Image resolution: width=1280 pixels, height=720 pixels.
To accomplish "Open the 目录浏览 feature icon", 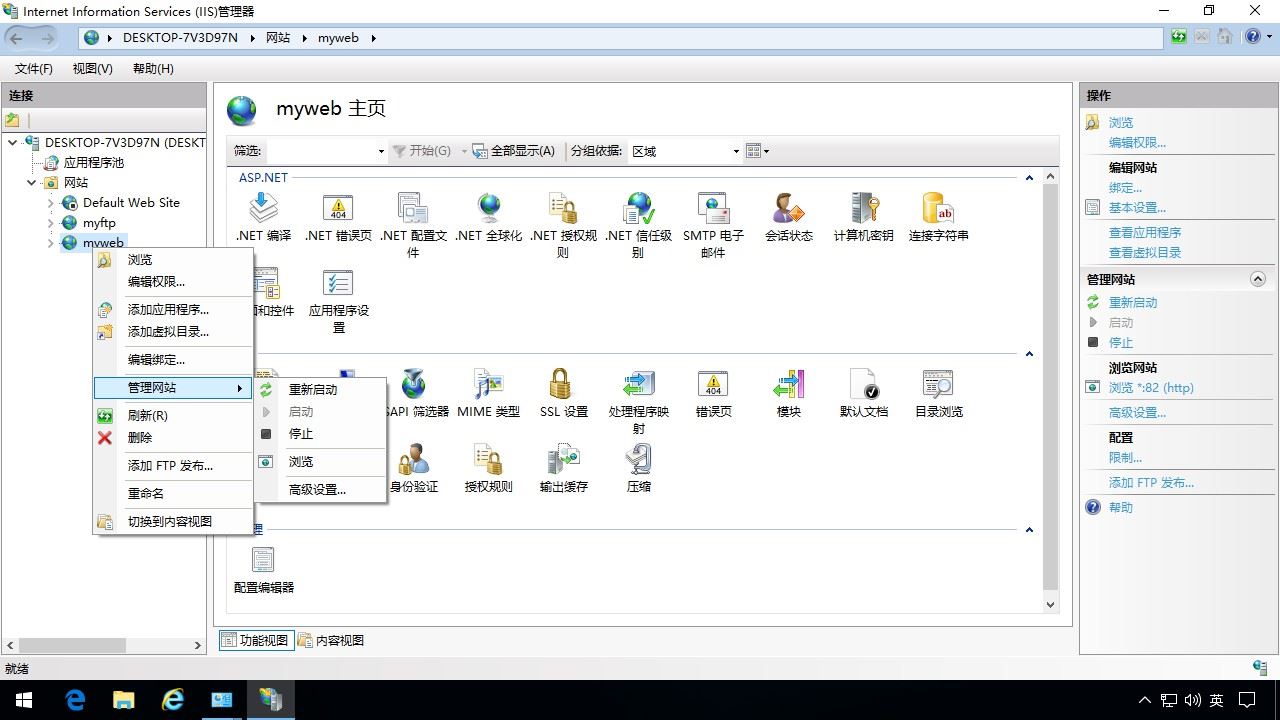I will pos(938,393).
